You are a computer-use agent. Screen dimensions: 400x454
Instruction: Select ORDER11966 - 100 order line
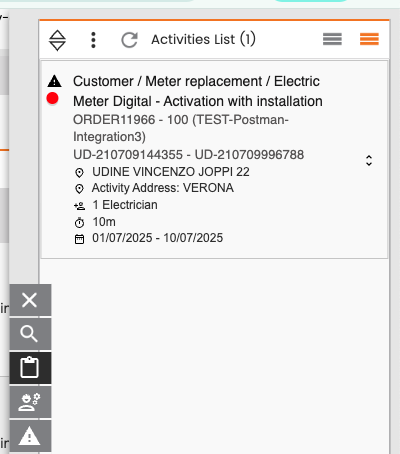(x=181, y=128)
